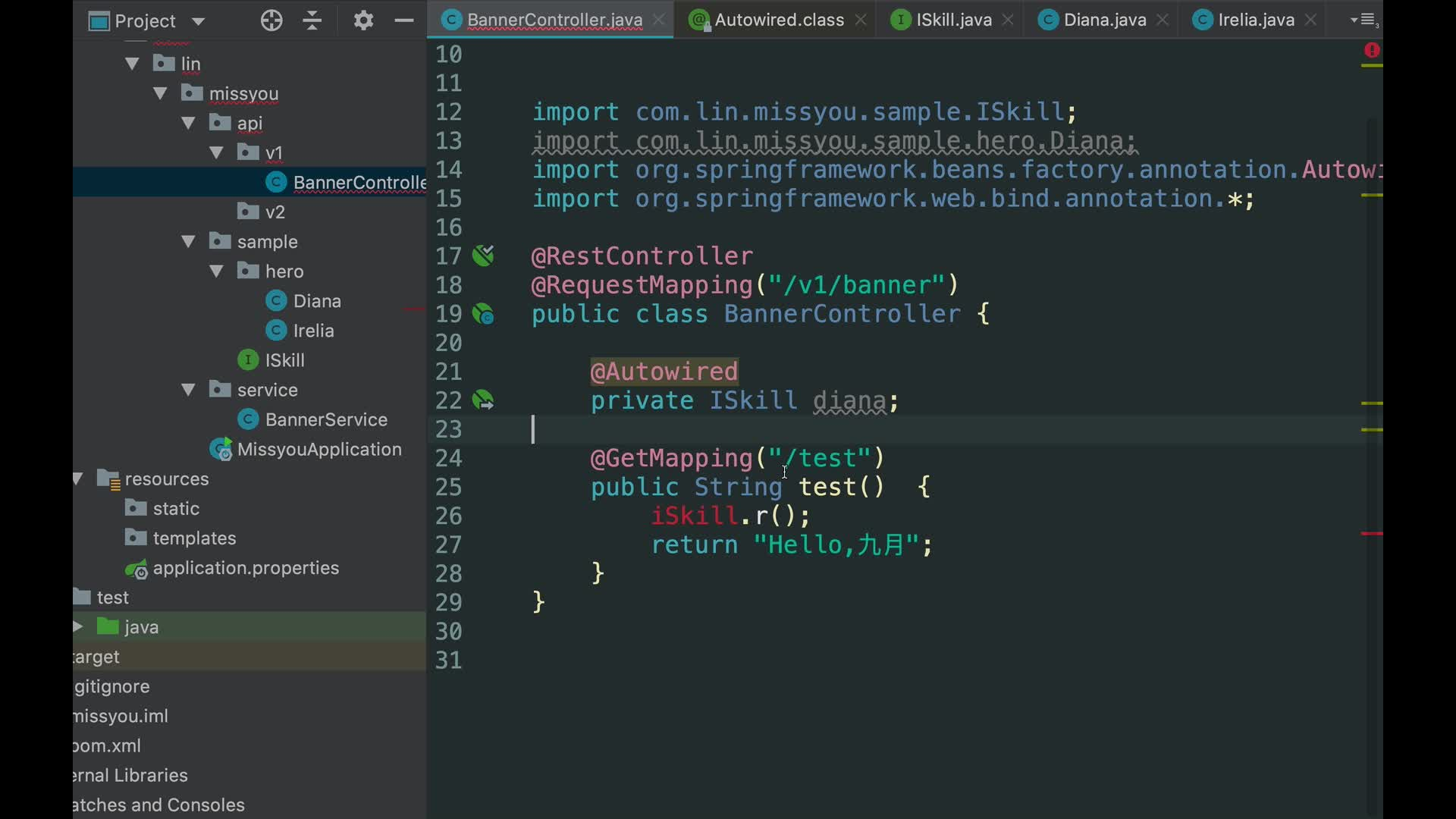Click the red error stripe marker in scrollbar
The height and width of the screenshot is (819, 1456).
coord(1371,534)
